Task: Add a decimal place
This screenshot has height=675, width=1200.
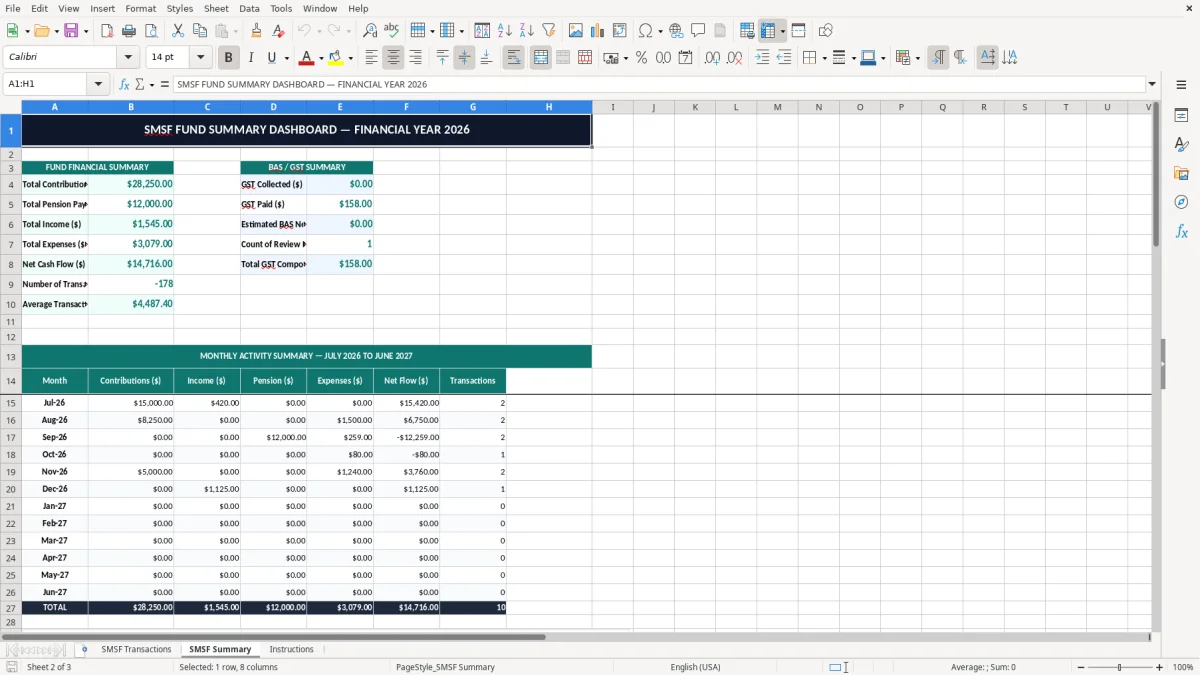Action: [713, 58]
